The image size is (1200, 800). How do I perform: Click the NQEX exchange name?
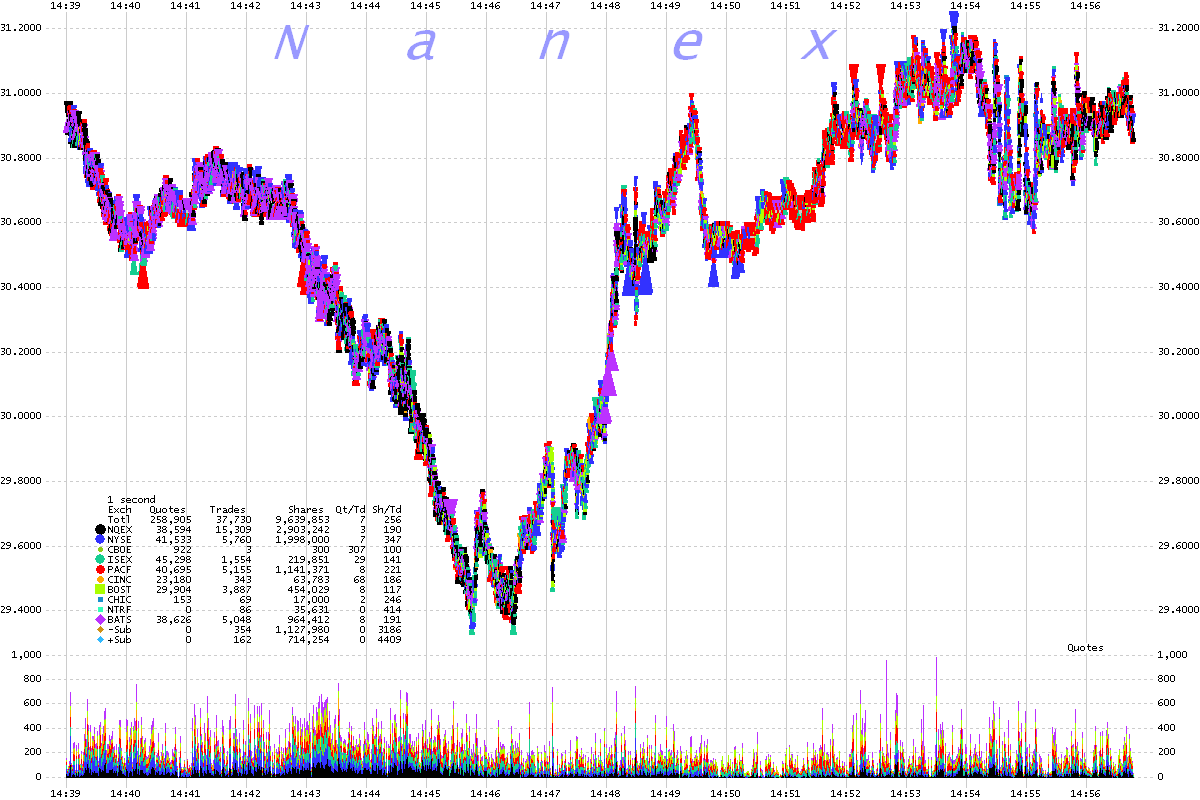pyautogui.click(x=120, y=529)
